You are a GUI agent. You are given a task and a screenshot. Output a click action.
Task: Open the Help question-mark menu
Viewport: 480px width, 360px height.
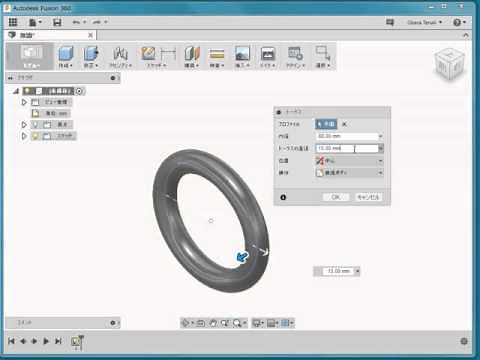pos(459,22)
